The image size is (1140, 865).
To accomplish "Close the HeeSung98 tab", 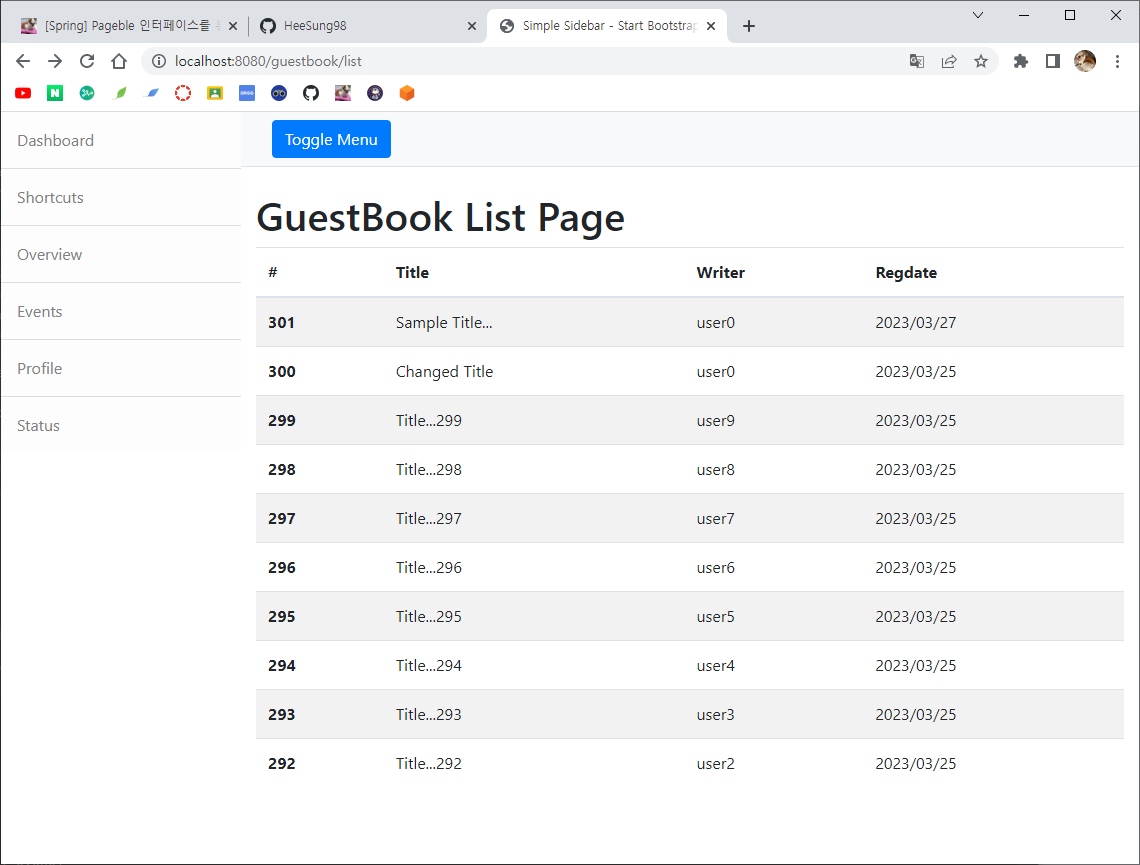I will 472,26.
